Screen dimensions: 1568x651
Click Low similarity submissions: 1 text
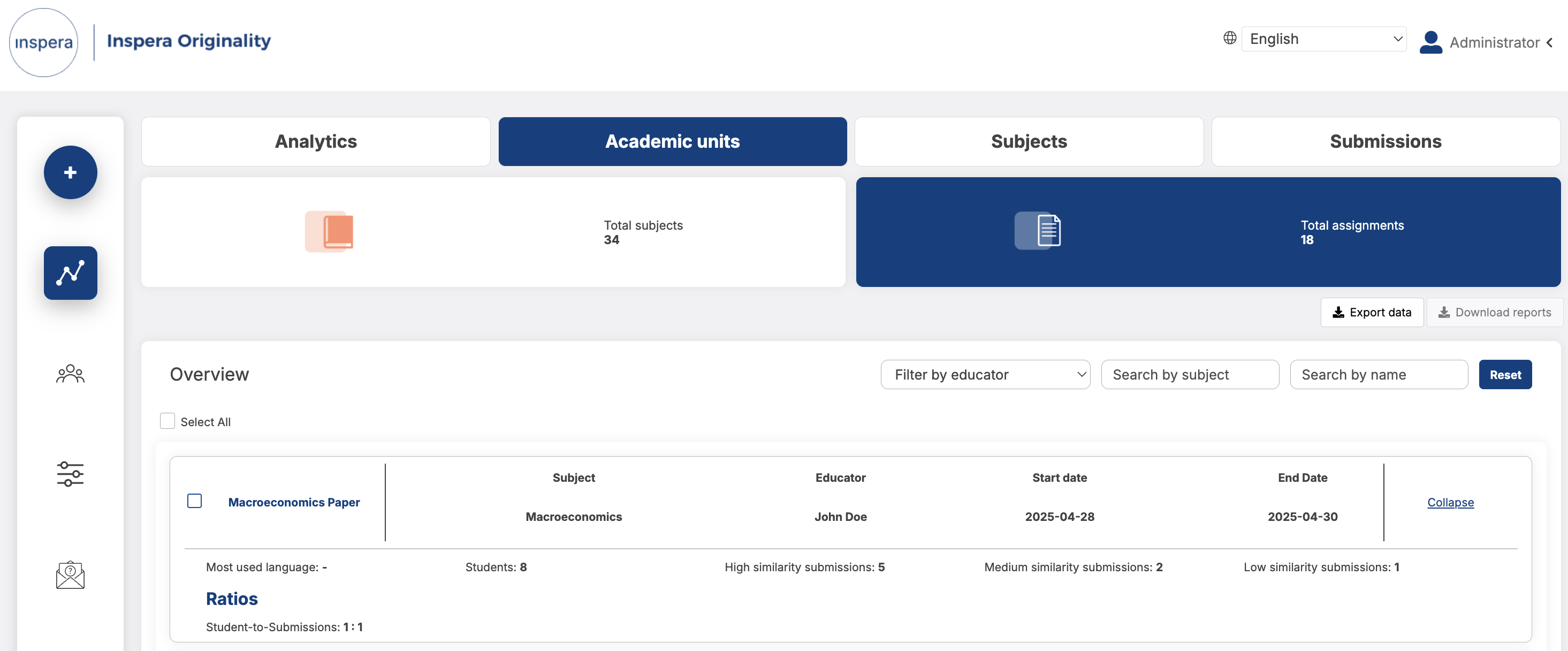pos(1321,567)
